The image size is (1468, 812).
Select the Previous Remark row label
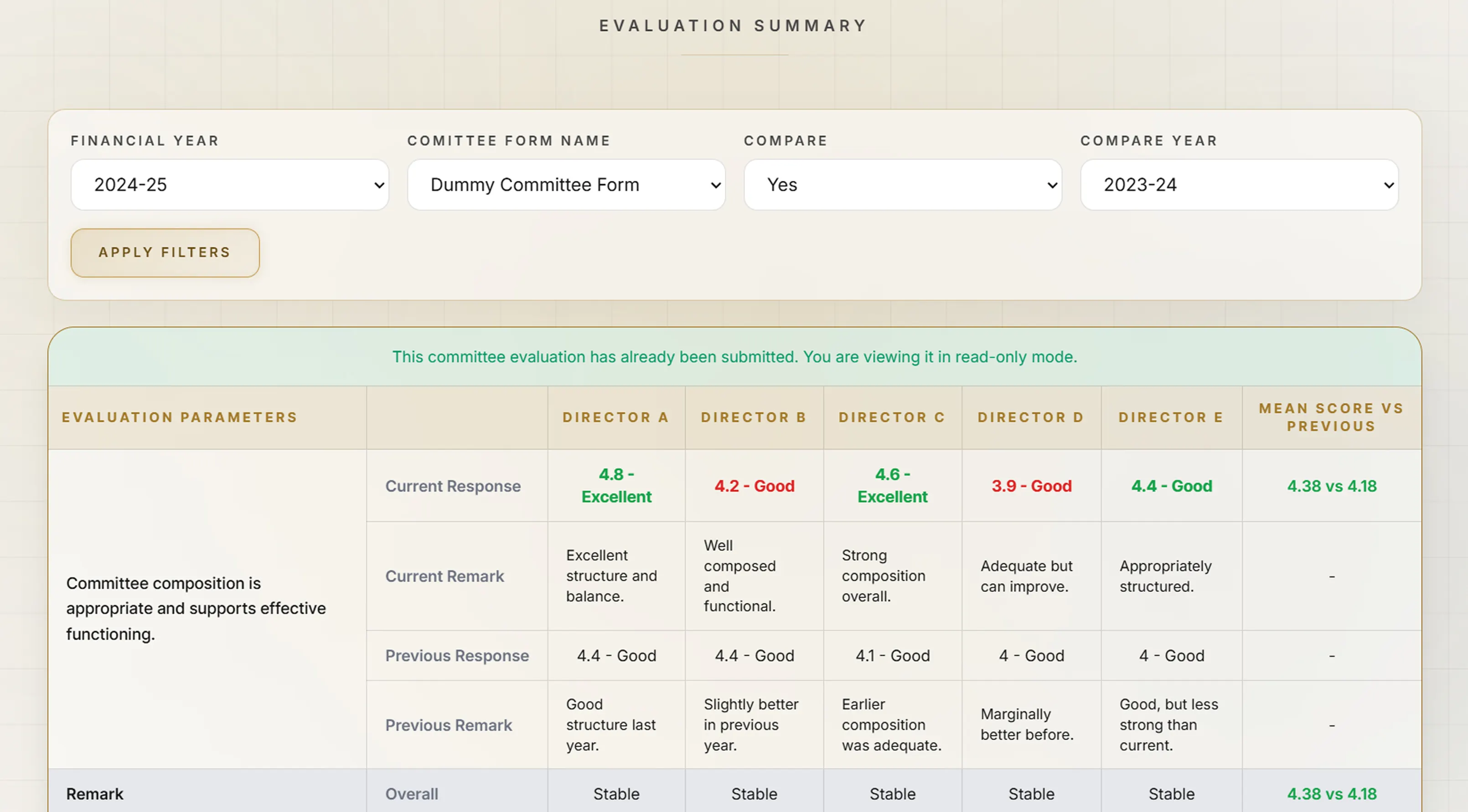(449, 725)
